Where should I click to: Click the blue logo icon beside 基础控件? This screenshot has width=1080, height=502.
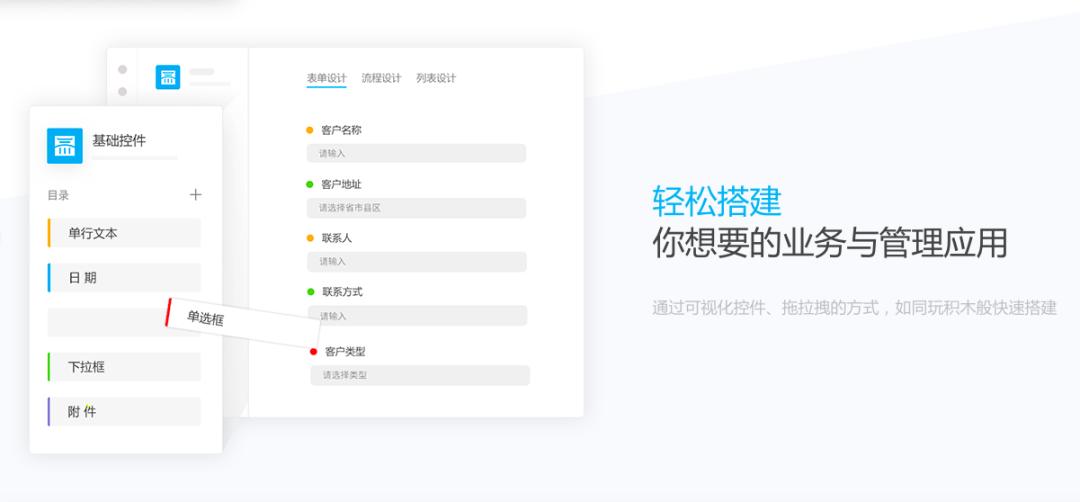pyautogui.click(x=65, y=146)
